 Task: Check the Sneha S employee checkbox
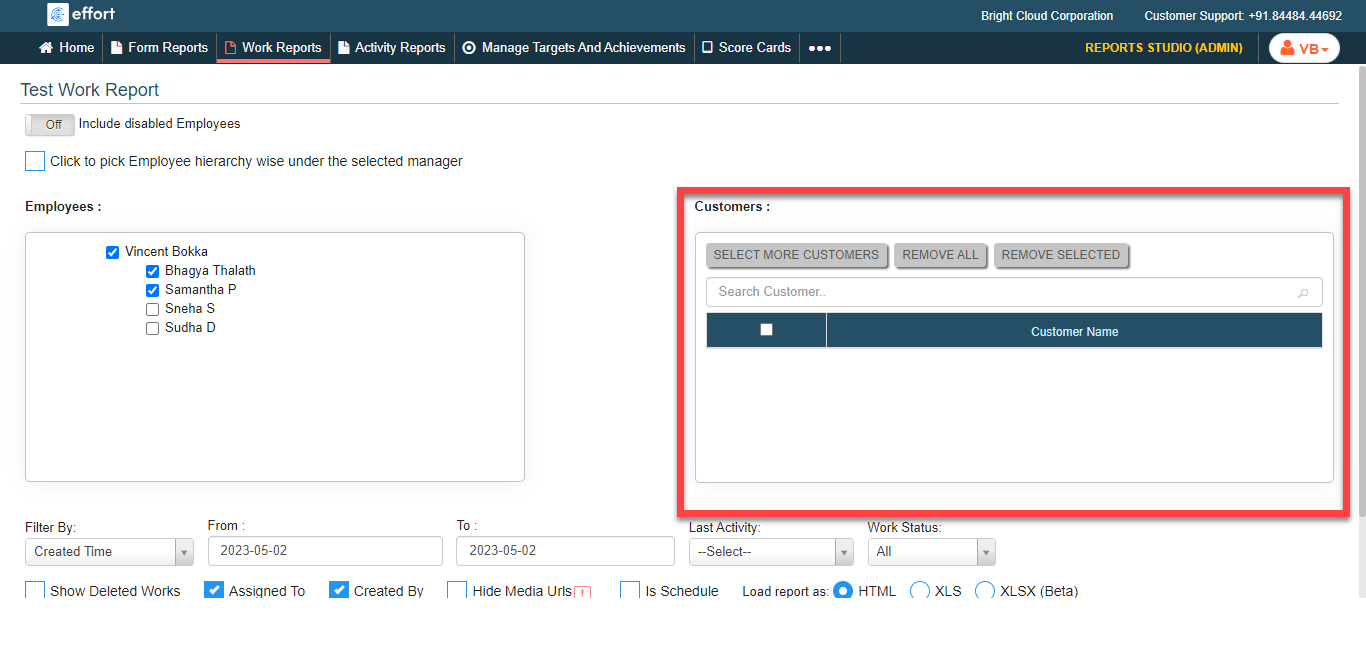(153, 309)
